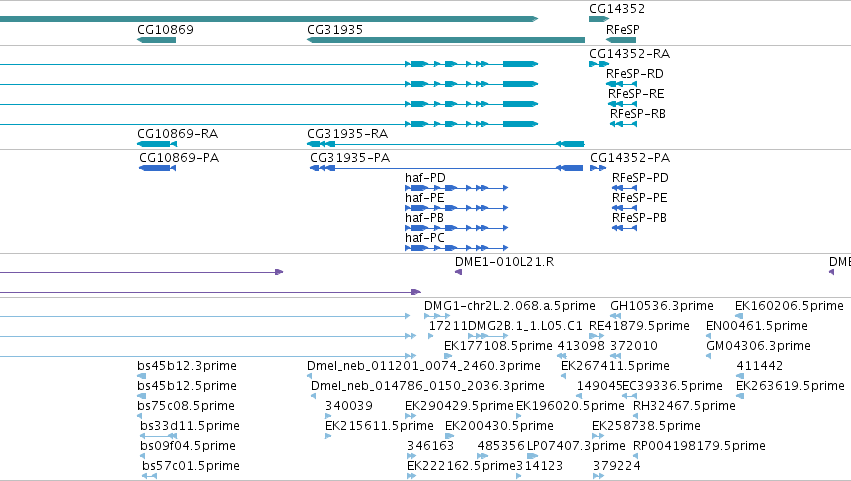
Task: Select the EK215611.5prime EST label
Action: (379, 426)
